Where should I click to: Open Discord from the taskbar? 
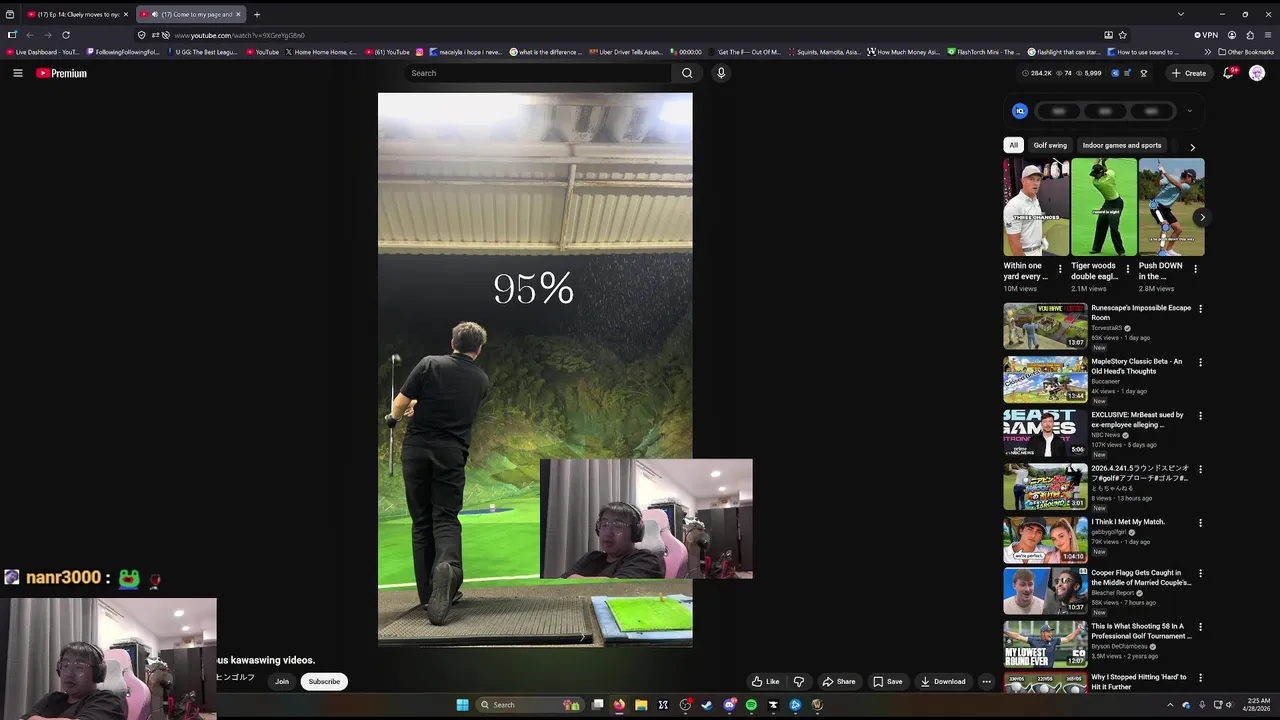click(x=729, y=705)
